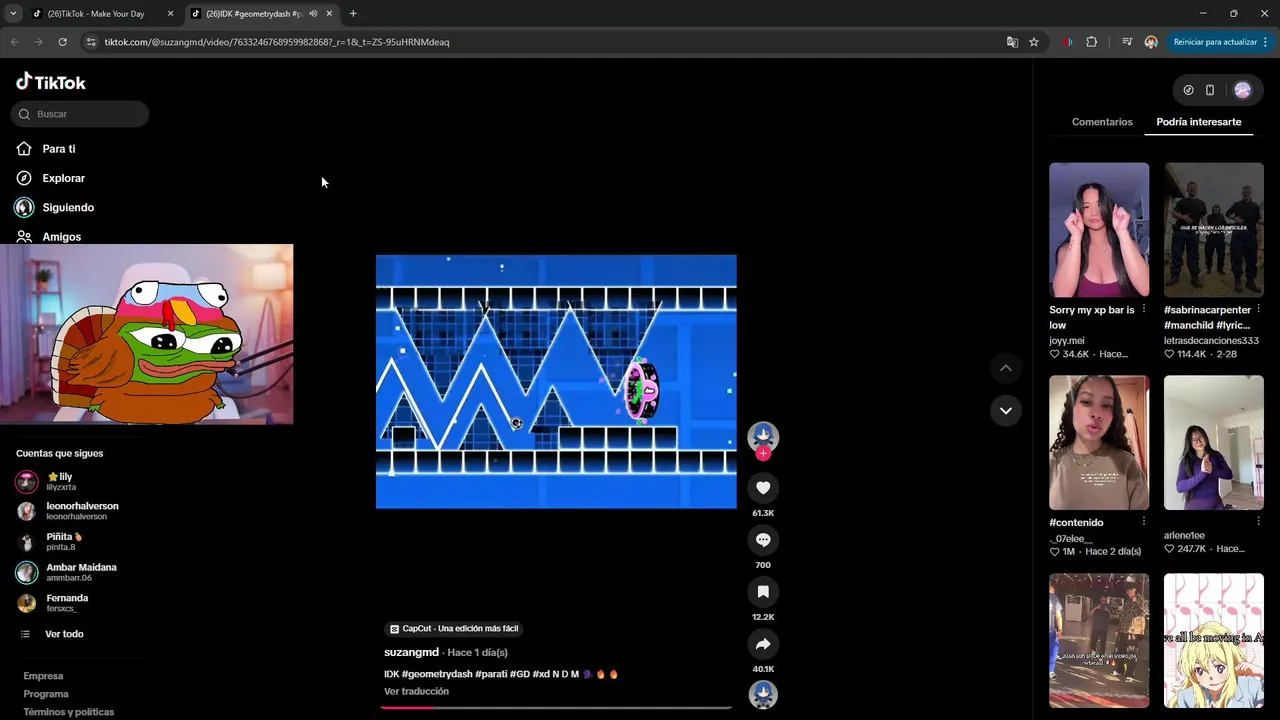1280x720 pixels.
Task: Switch to TikTok - Make Your Day tab
Action: tap(95, 14)
